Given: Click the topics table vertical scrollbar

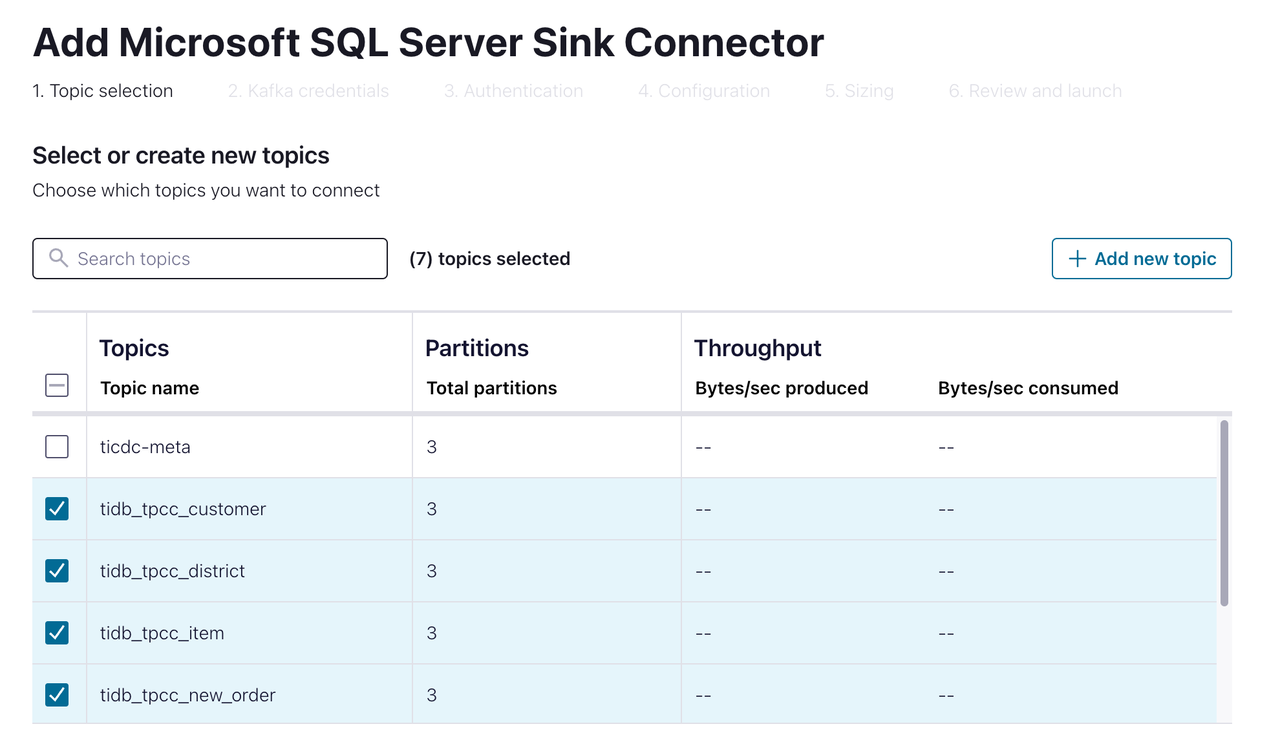Looking at the screenshot, I should pyautogui.click(x=1224, y=512).
